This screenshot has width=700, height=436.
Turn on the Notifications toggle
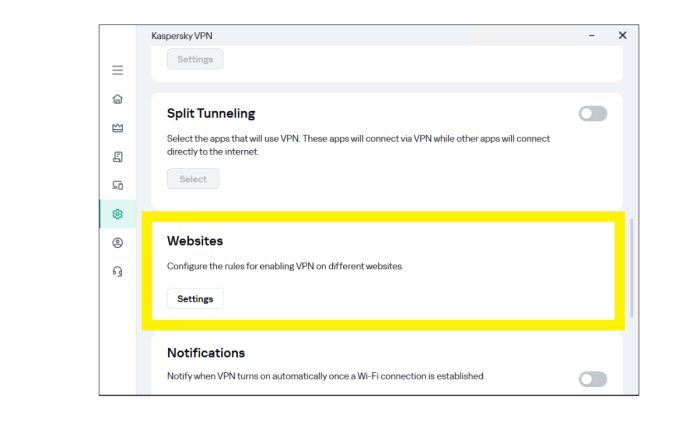pos(592,378)
